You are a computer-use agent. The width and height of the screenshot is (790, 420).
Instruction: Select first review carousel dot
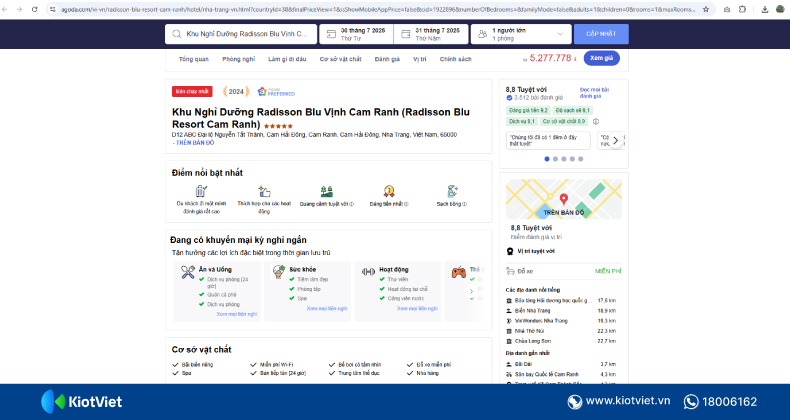click(547, 159)
